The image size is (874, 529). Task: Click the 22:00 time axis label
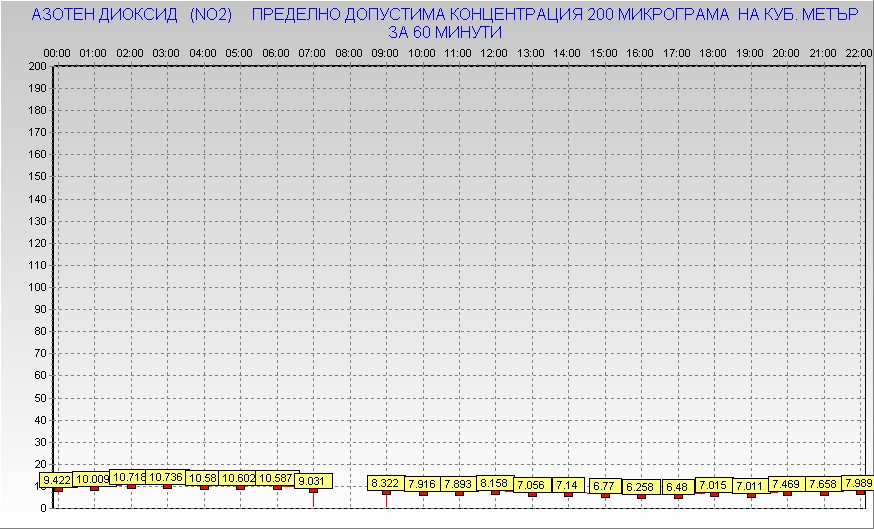pyautogui.click(x=859, y=52)
